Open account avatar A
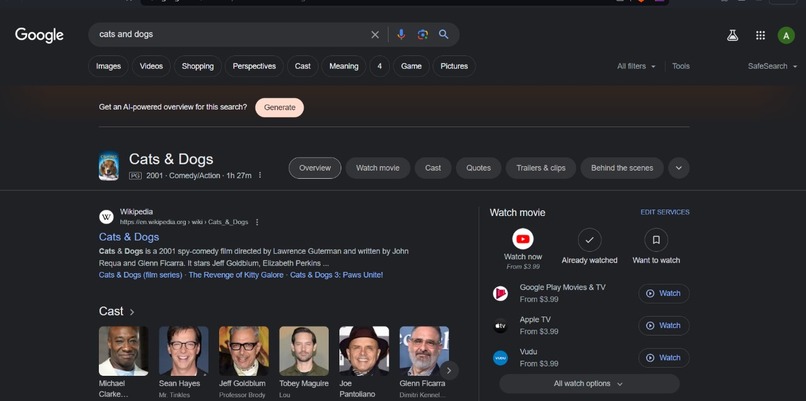This screenshot has height=401, width=806. pos(786,35)
